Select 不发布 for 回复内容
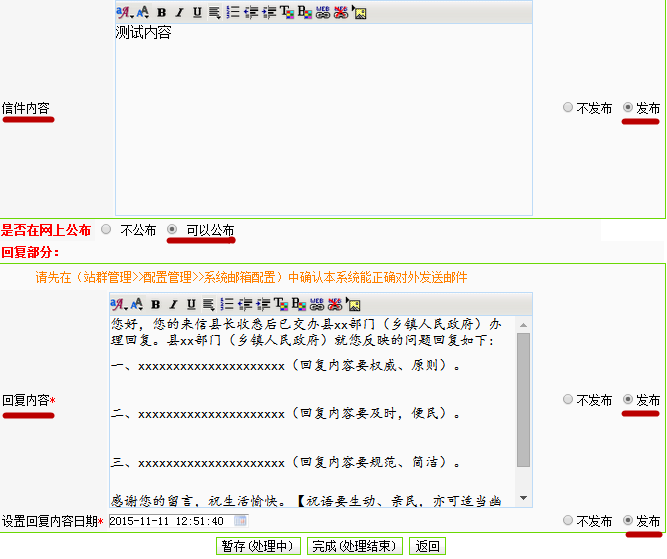Image resolution: width=667 pixels, height=559 pixels. tap(568, 400)
